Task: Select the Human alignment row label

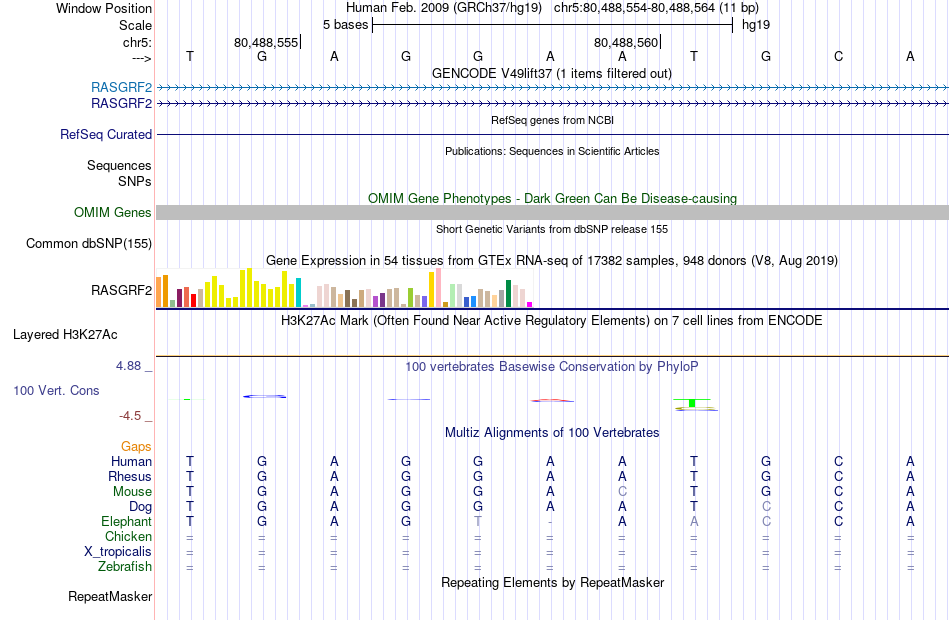Action: [x=131, y=461]
